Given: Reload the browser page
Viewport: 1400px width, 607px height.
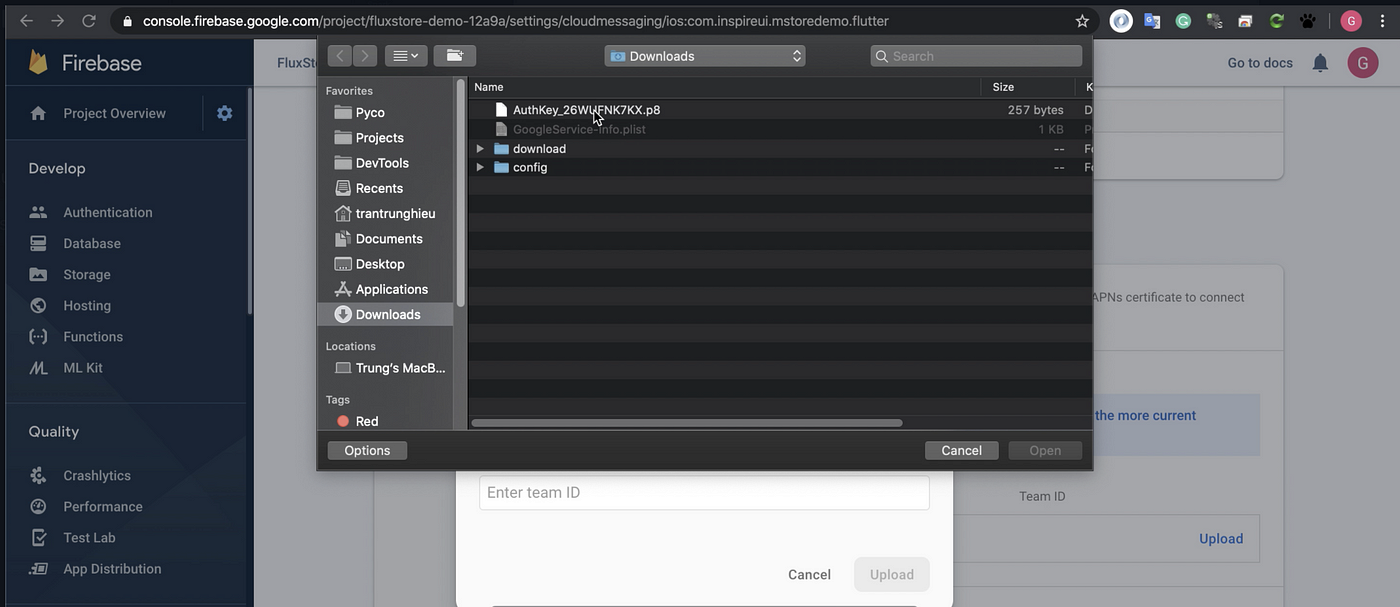Looking at the screenshot, I should [x=89, y=21].
